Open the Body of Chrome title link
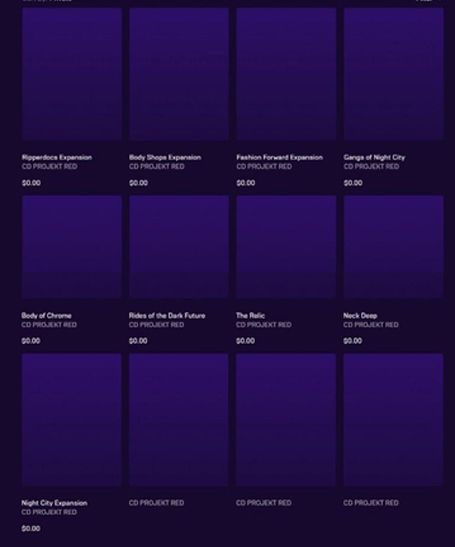The width and height of the screenshot is (455, 547). pos(46,316)
